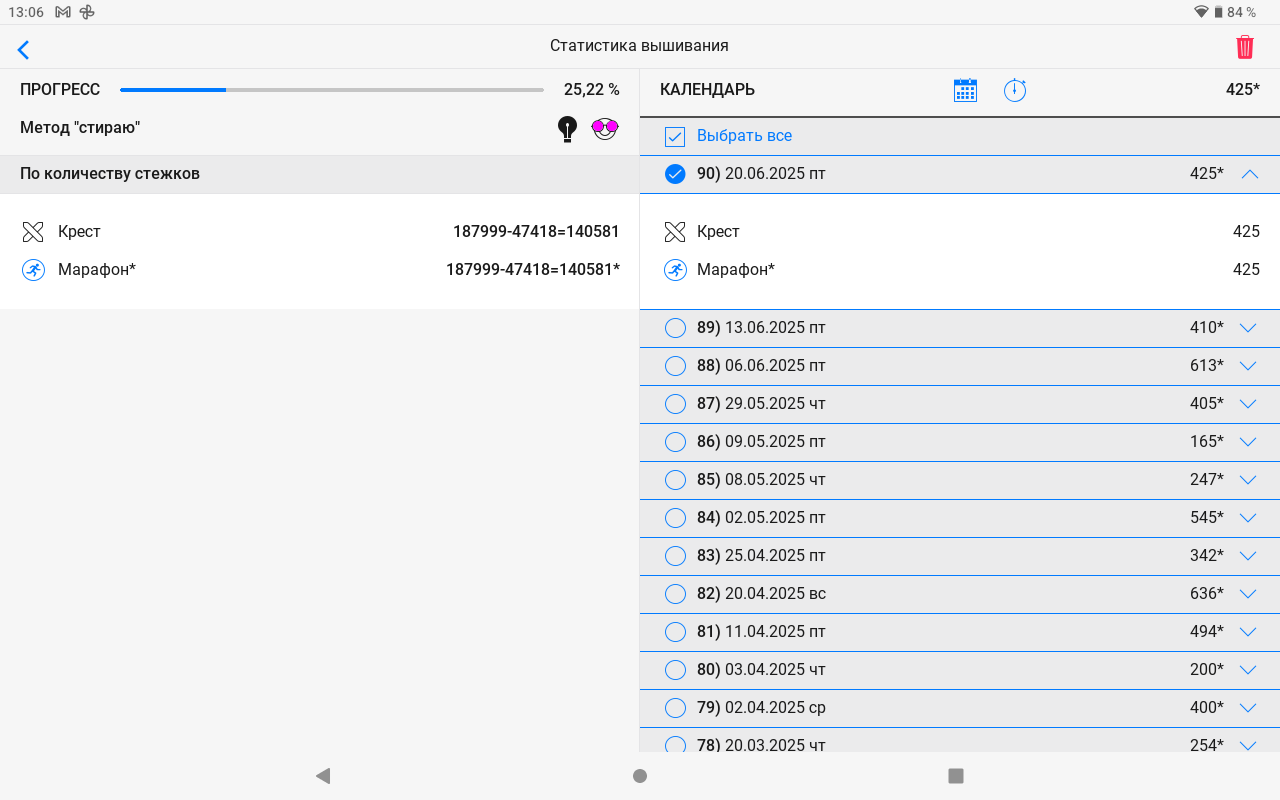1280x800 pixels.
Task: Open the calendar view icon
Action: click(x=965, y=90)
